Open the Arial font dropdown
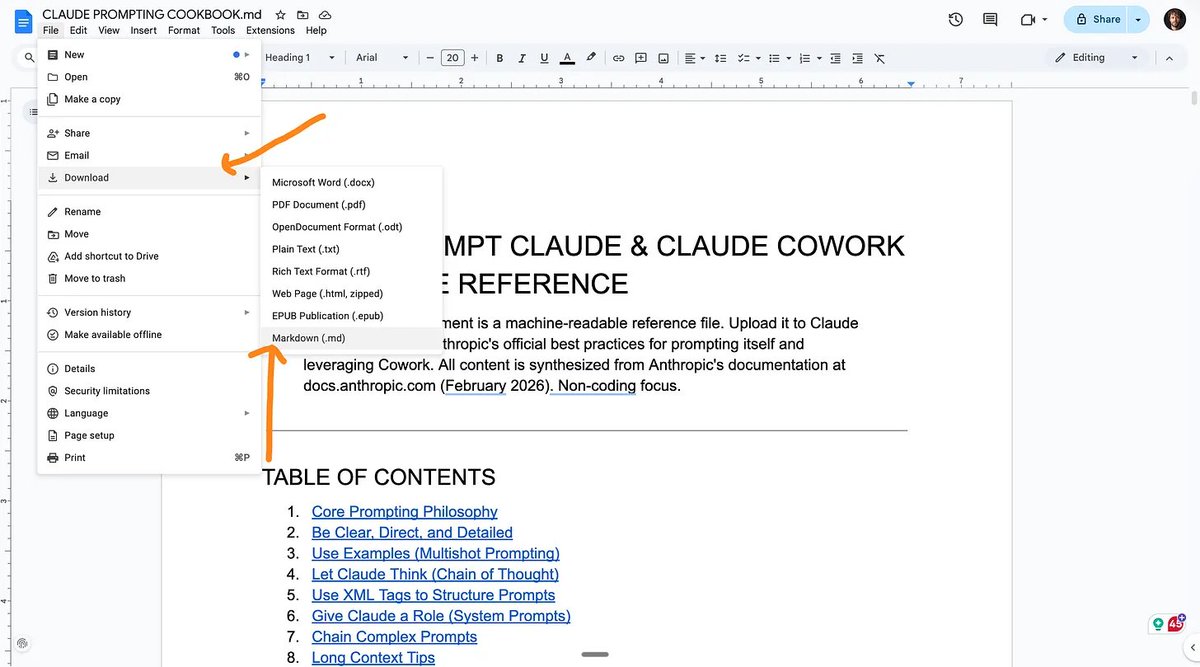Image resolution: width=1200 pixels, height=667 pixels. pyautogui.click(x=382, y=58)
